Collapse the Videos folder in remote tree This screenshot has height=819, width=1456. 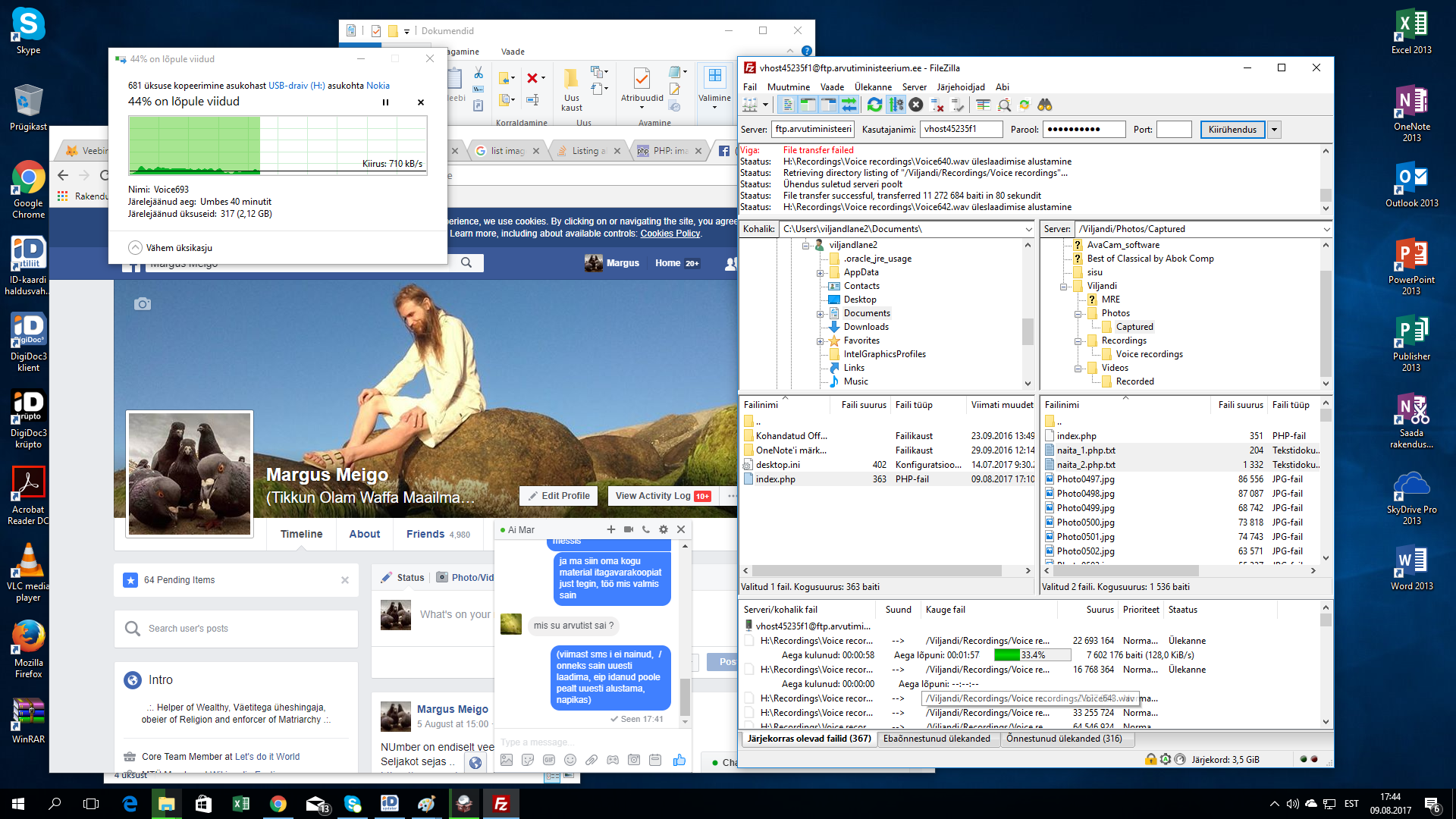[x=1078, y=369]
